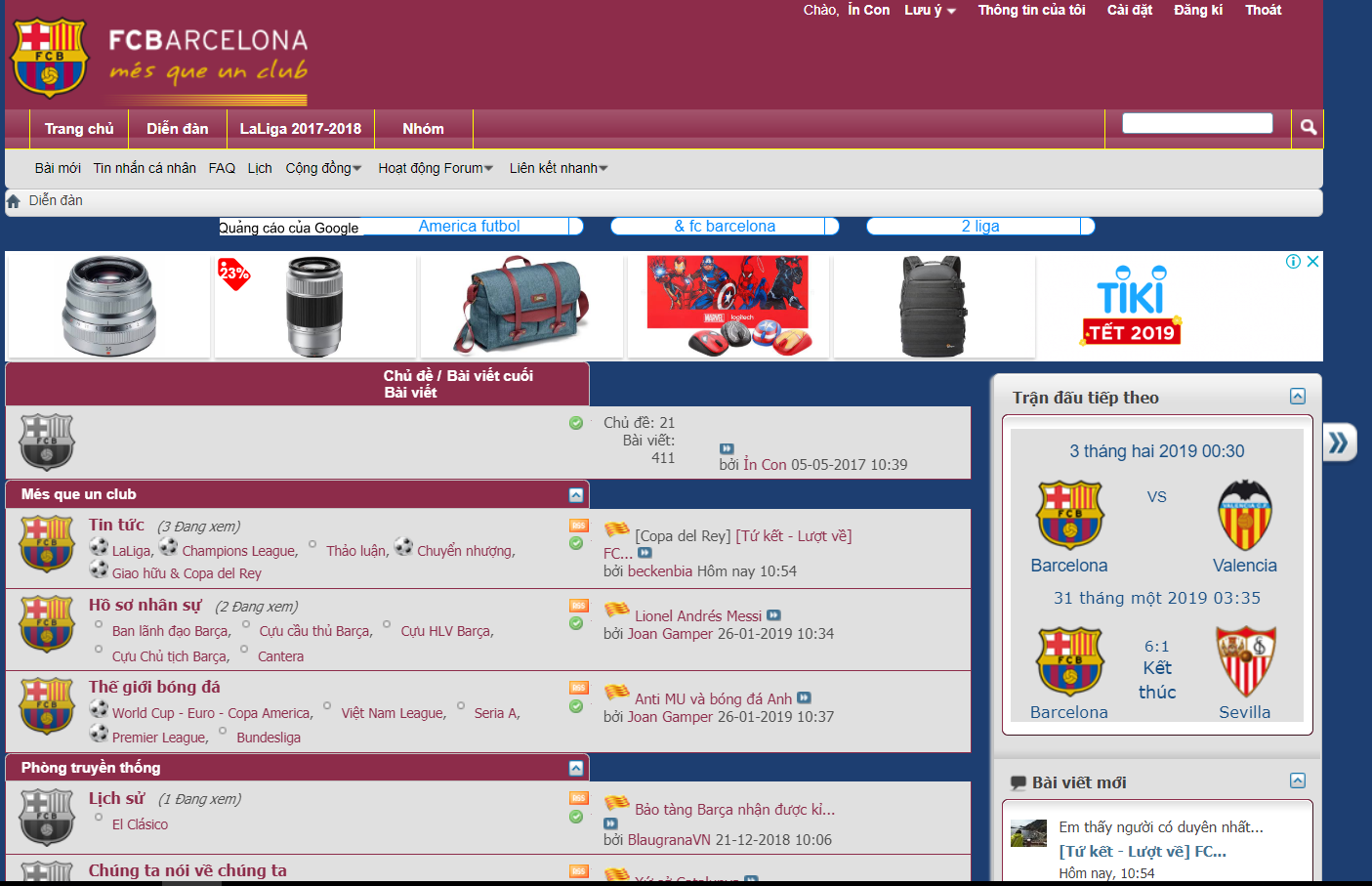Select Bài mới in the sub menu

pos(58,168)
